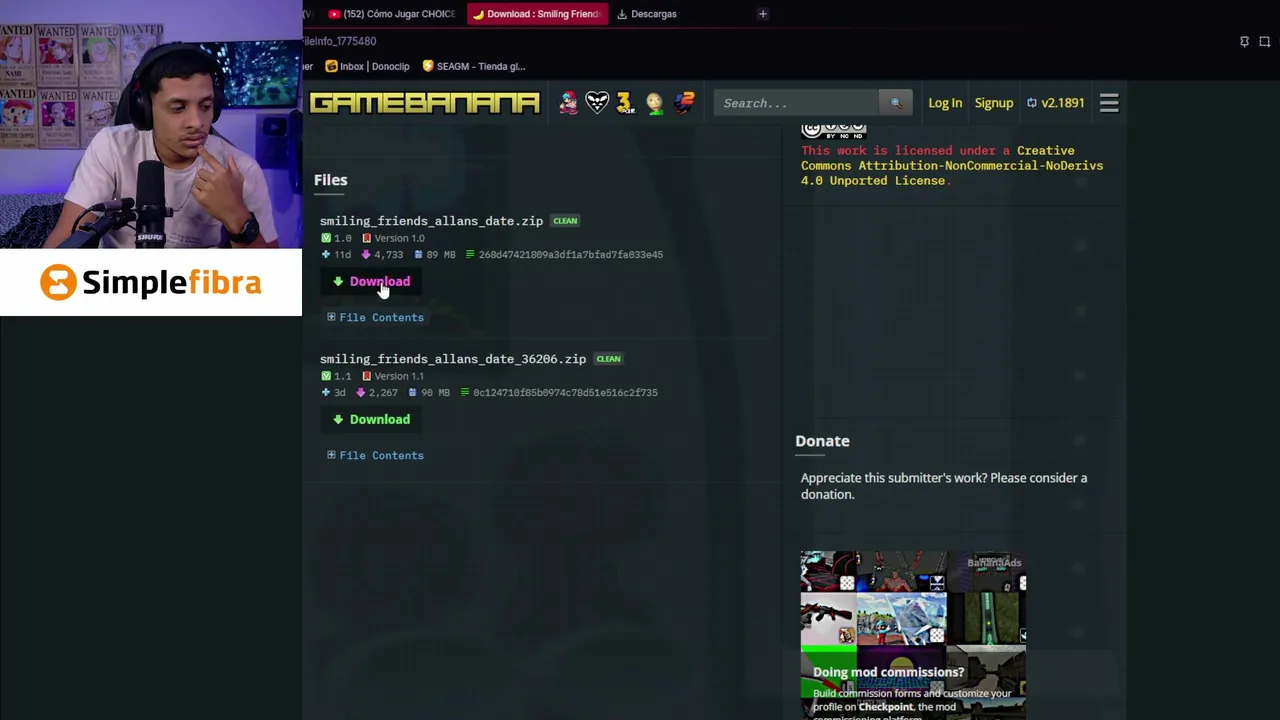Click the pink download-count icon beside 4,733
Viewport: 1280px width, 720px height.
365,254
